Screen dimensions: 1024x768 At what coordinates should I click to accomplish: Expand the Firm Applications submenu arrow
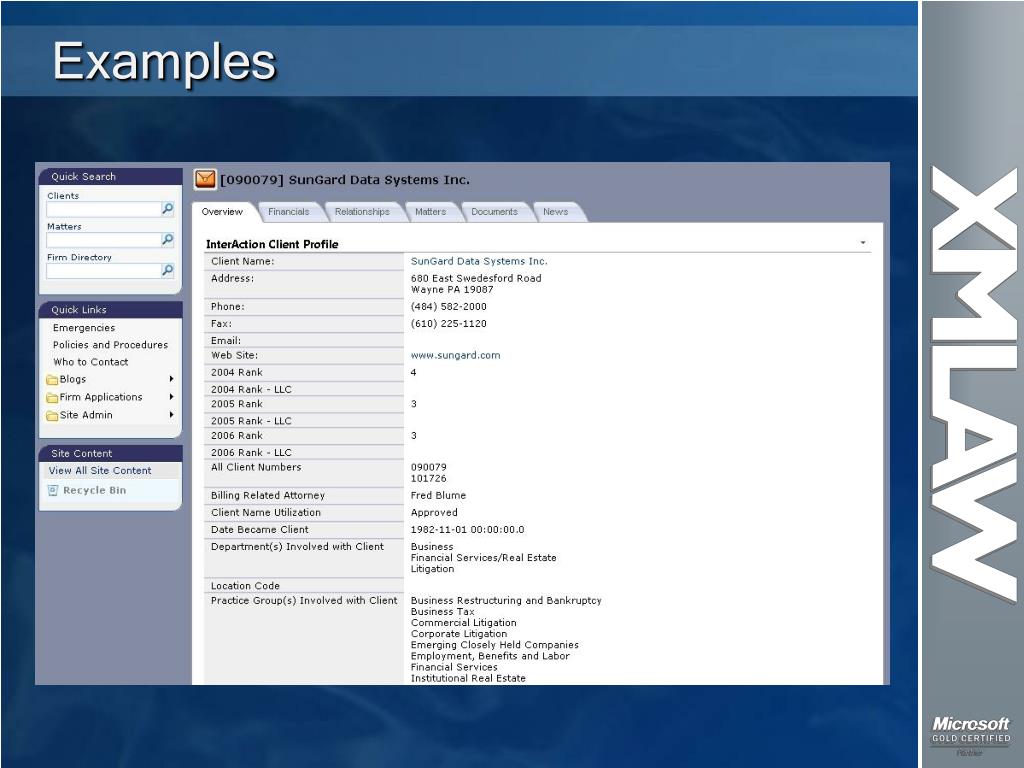pos(171,396)
